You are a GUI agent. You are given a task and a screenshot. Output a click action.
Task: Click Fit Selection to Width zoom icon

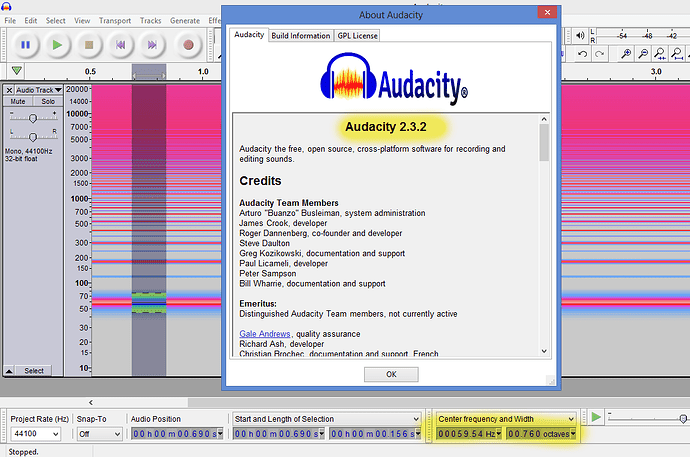click(660, 54)
